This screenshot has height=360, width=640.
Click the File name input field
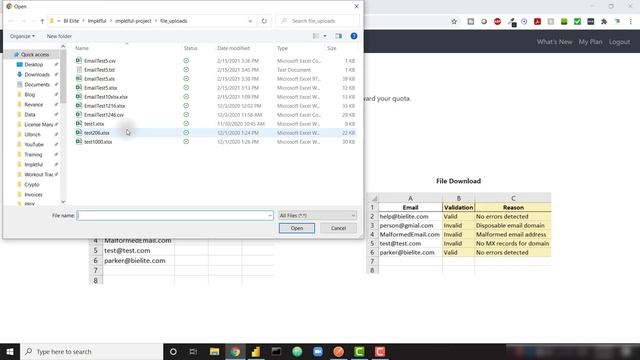pyautogui.click(x=175, y=216)
